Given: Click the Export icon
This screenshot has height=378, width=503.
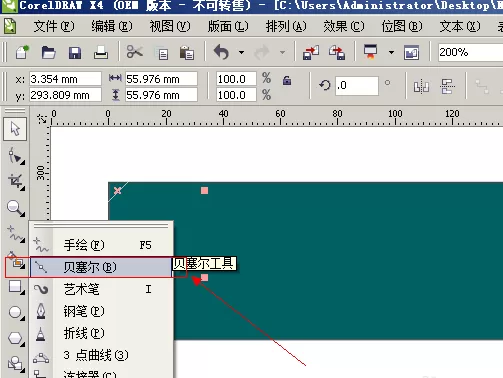Looking at the screenshot, I should point(337,53).
